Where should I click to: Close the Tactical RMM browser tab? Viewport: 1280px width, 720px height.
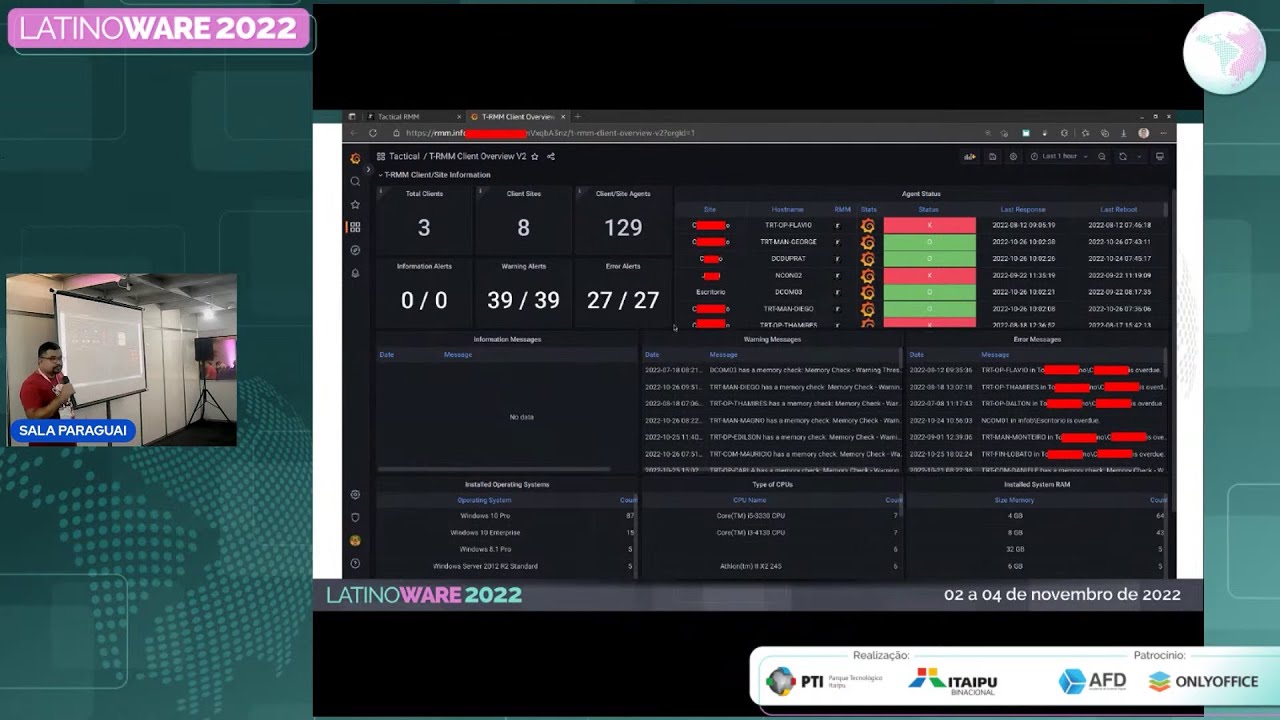point(459,117)
